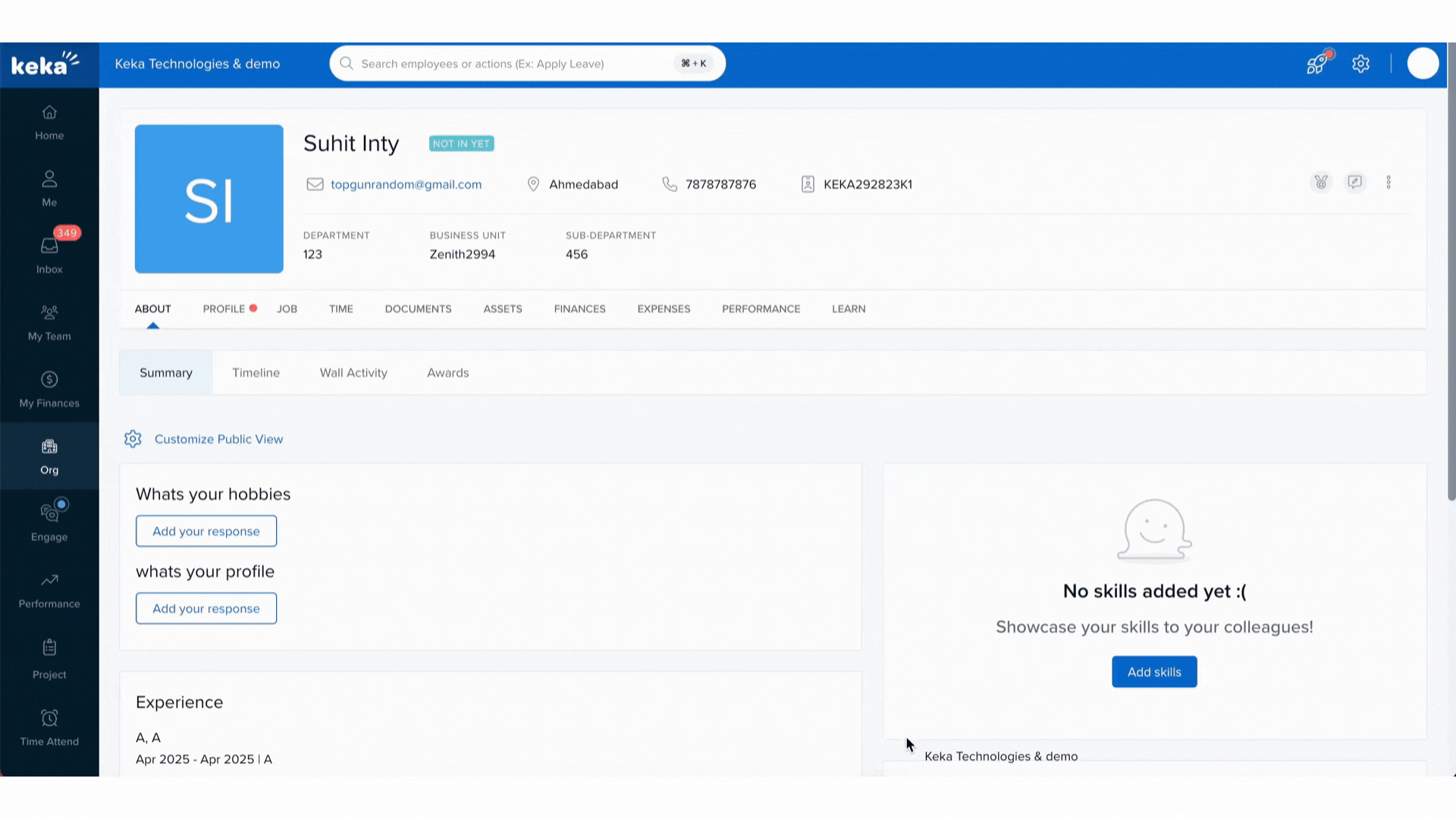Open My Finances in sidebar
The width and height of the screenshot is (1456, 819).
coord(49,389)
